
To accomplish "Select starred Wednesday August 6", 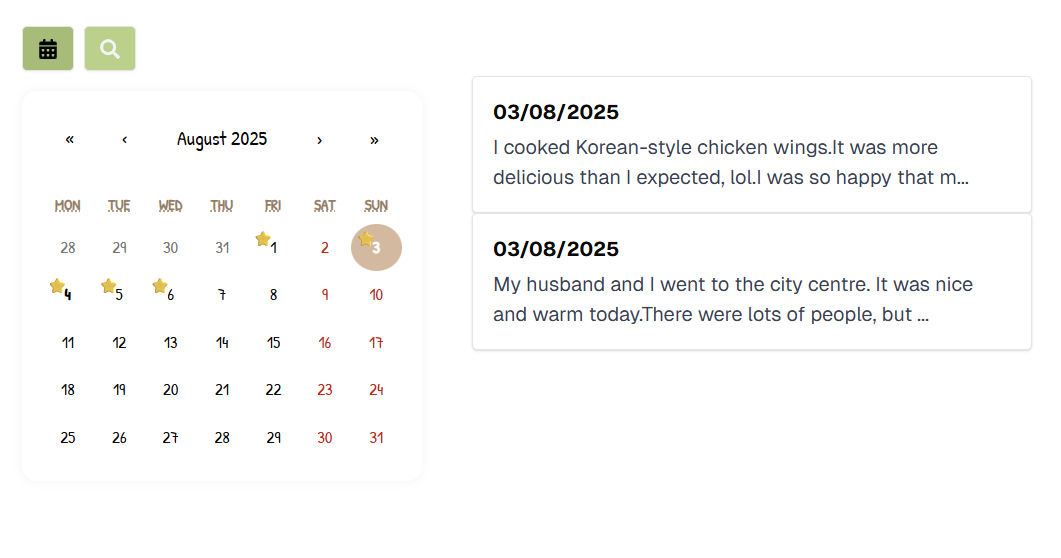I will (171, 295).
